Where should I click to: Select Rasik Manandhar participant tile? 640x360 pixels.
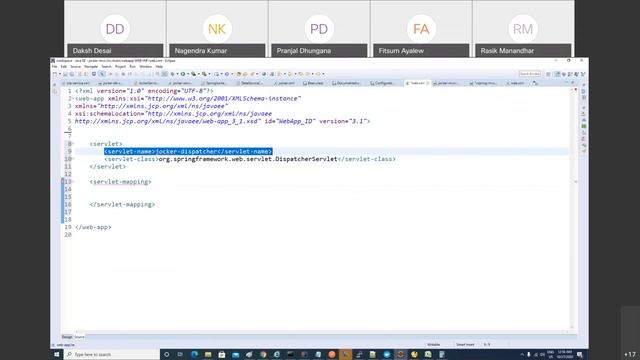(x=523, y=29)
